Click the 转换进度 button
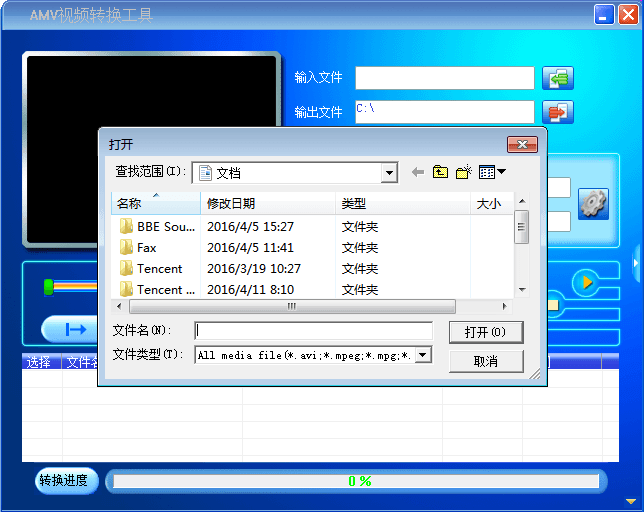This screenshot has width=644, height=512. coord(67,480)
